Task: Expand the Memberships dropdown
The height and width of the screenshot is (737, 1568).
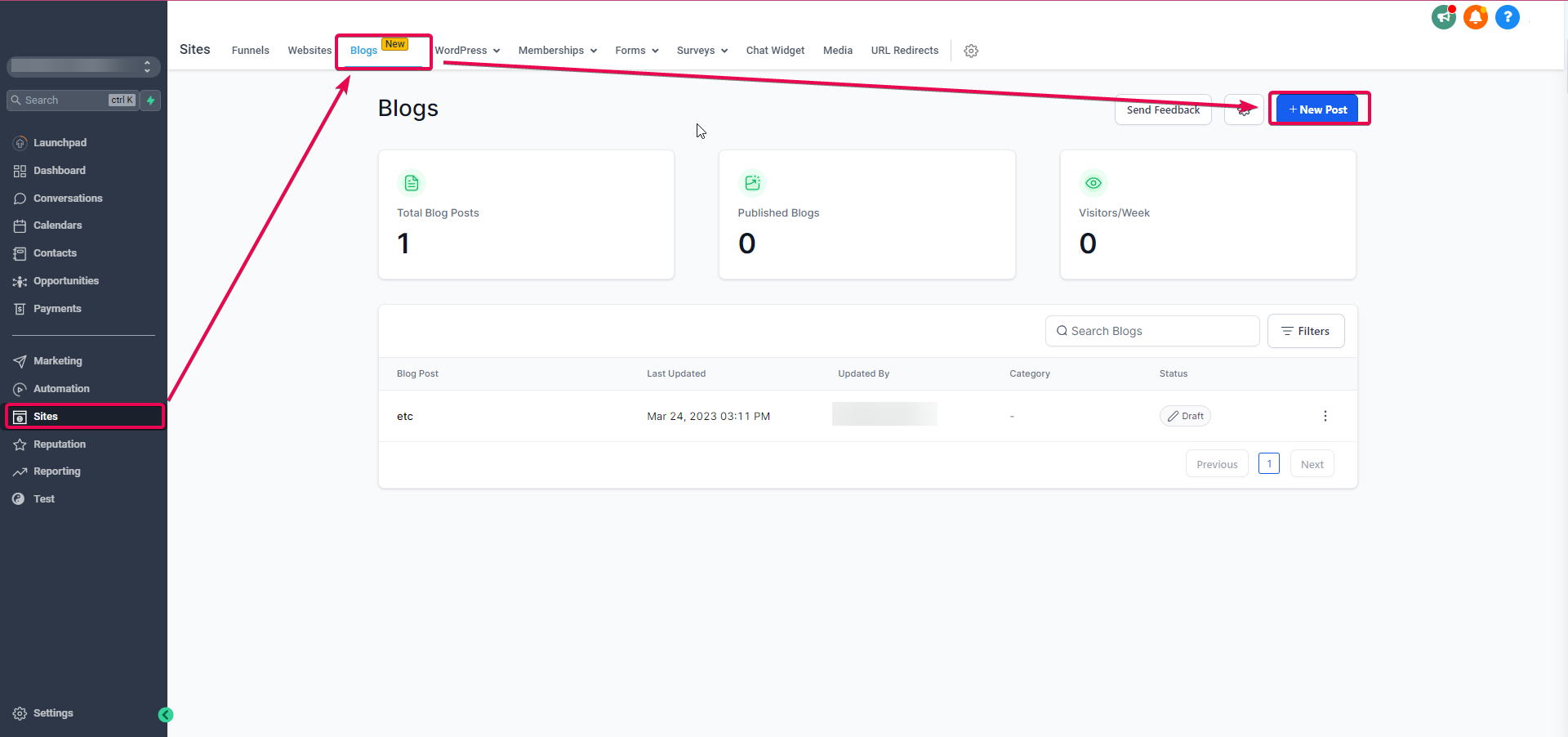Action: pos(557,51)
